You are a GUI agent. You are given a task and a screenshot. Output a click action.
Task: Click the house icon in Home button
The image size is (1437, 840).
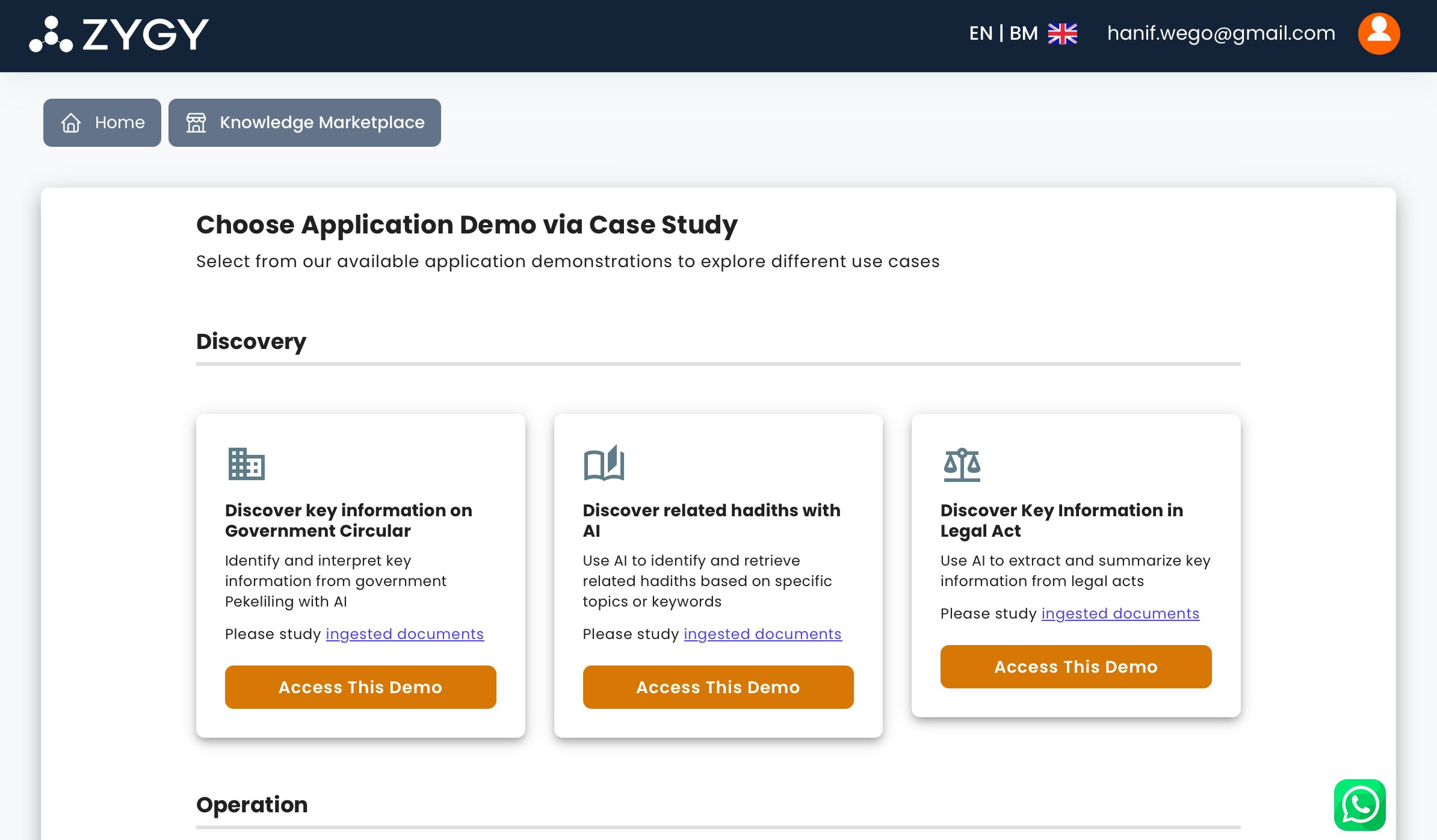pyautogui.click(x=71, y=123)
